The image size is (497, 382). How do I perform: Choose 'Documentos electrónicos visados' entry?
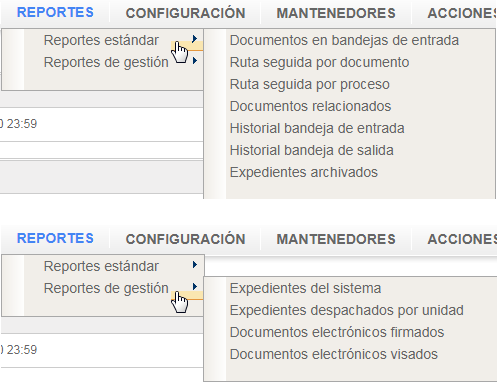coord(334,354)
